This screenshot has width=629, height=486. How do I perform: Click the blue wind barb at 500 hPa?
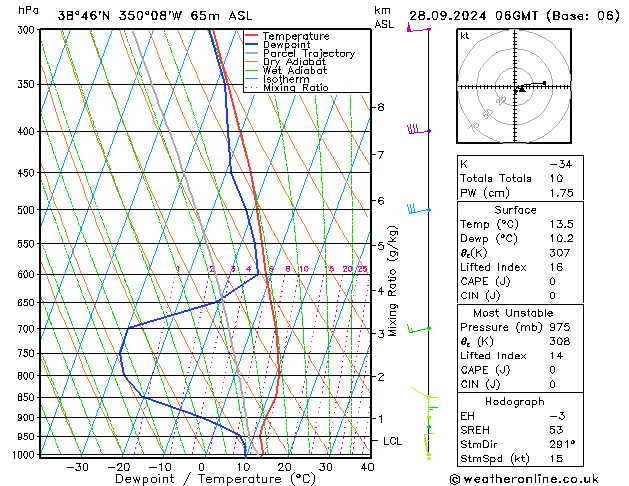pyautogui.click(x=419, y=209)
